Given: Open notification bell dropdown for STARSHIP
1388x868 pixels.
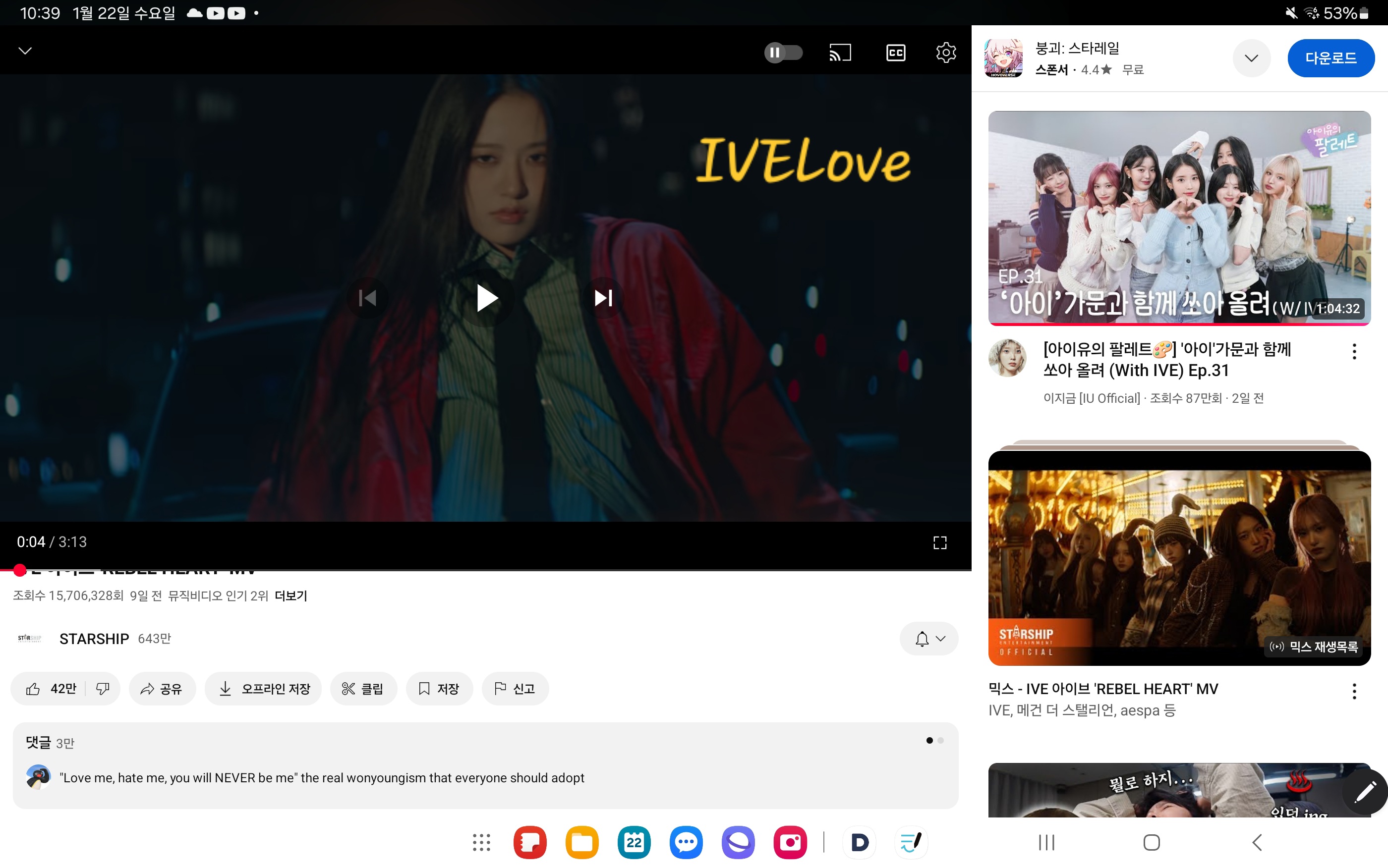Looking at the screenshot, I should tap(928, 639).
